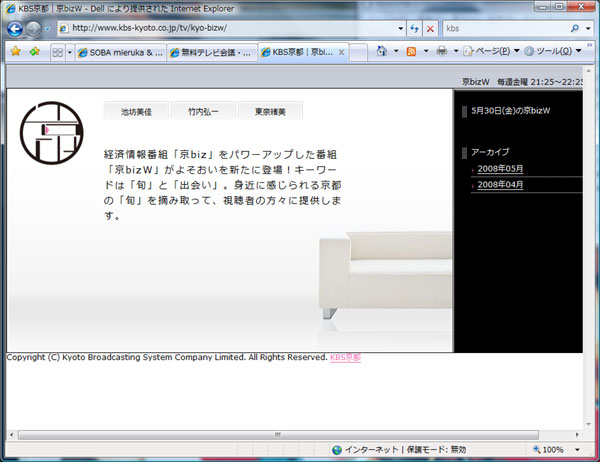The height and width of the screenshot is (462, 600).
Task: Open the ページ(P) menu
Action: (491, 51)
